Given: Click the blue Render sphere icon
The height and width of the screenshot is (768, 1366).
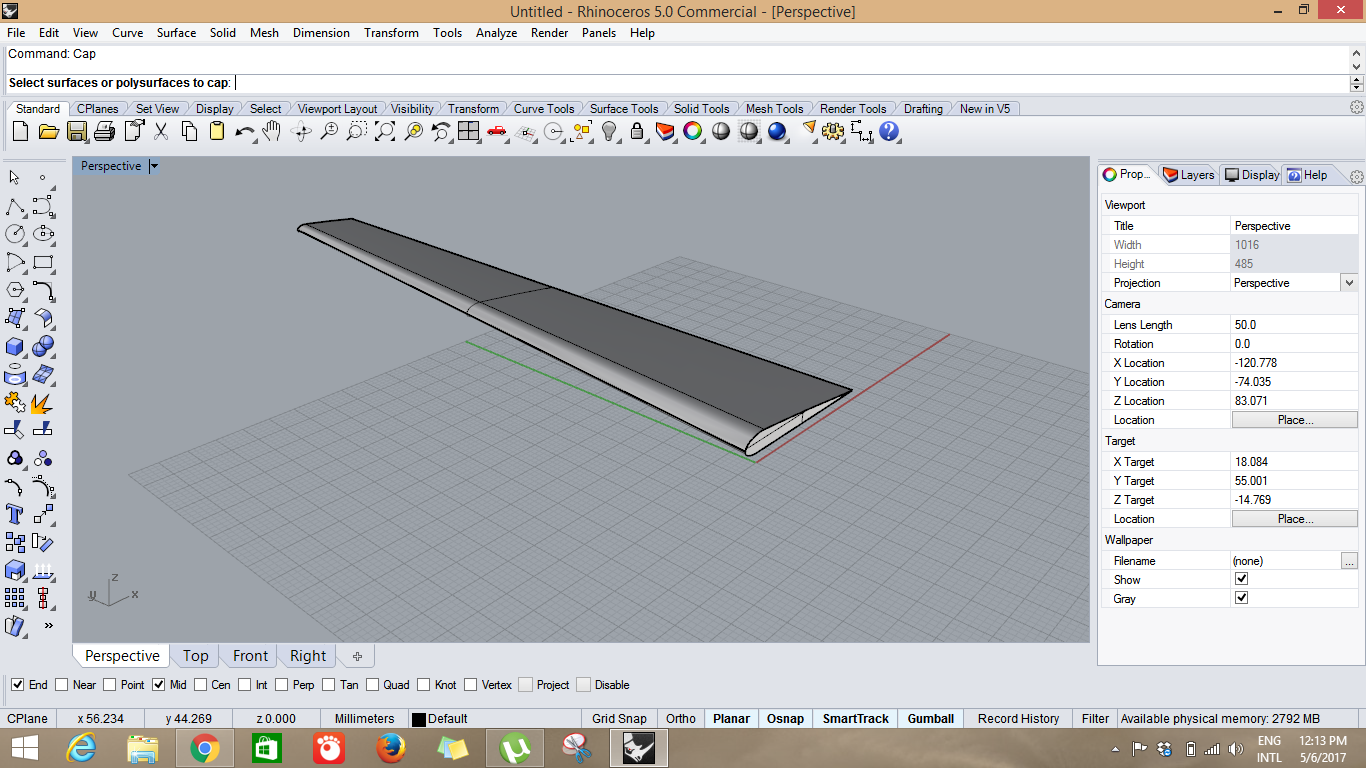Looking at the screenshot, I should [777, 131].
